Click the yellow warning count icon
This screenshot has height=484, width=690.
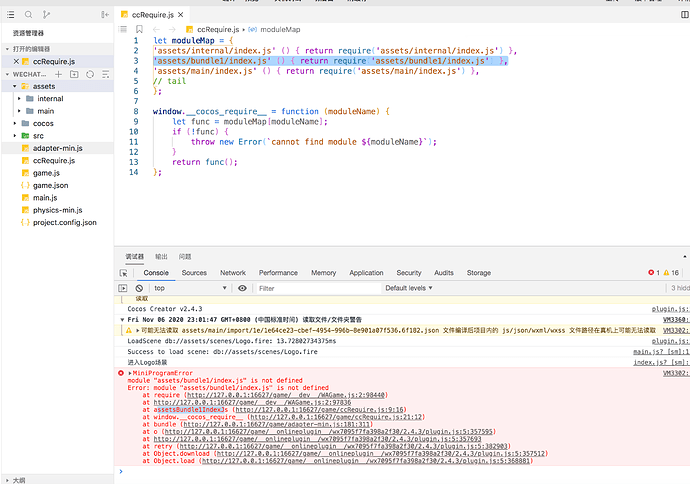(x=666, y=273)
